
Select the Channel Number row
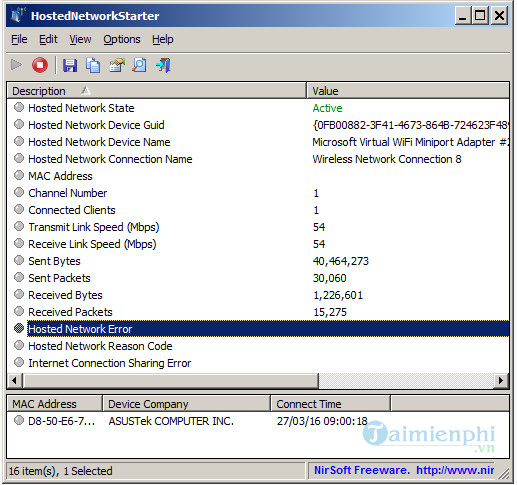pyautogui.click(x=258, y=193)
